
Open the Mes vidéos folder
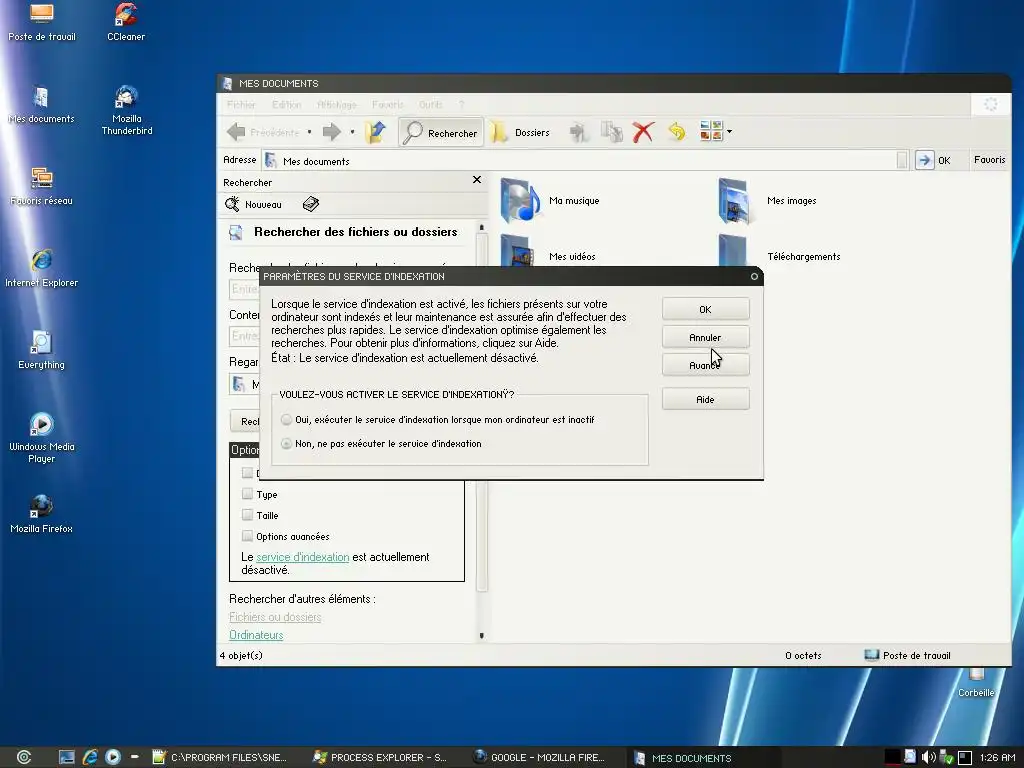549,251
